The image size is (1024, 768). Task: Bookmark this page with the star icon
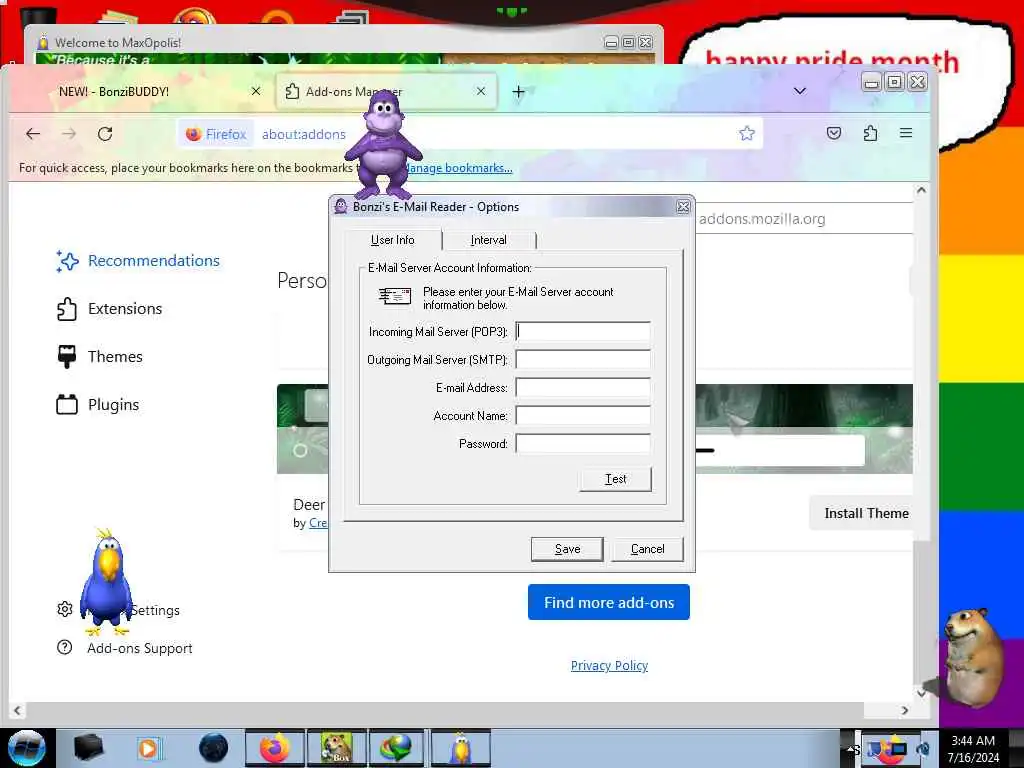click(747, 133)
